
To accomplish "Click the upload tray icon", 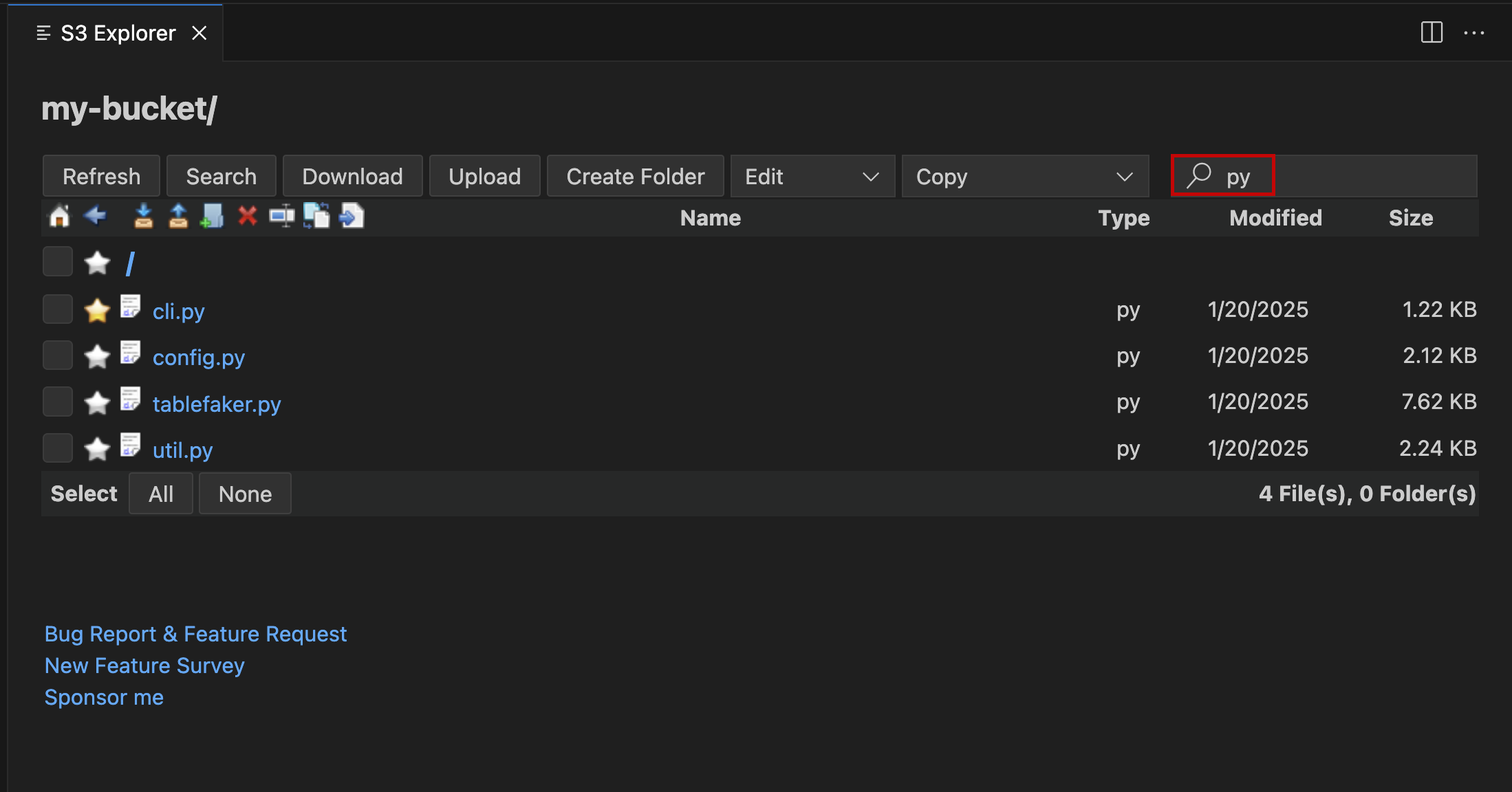I will click(177, 217).
